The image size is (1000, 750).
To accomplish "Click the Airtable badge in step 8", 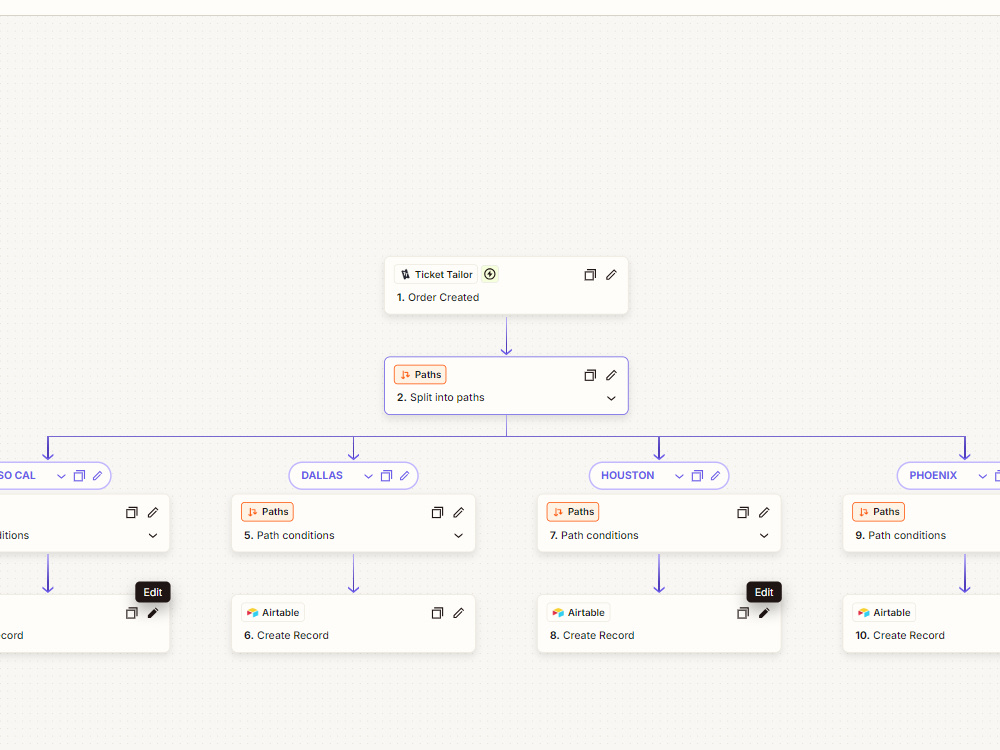I will tap(578, 612).
